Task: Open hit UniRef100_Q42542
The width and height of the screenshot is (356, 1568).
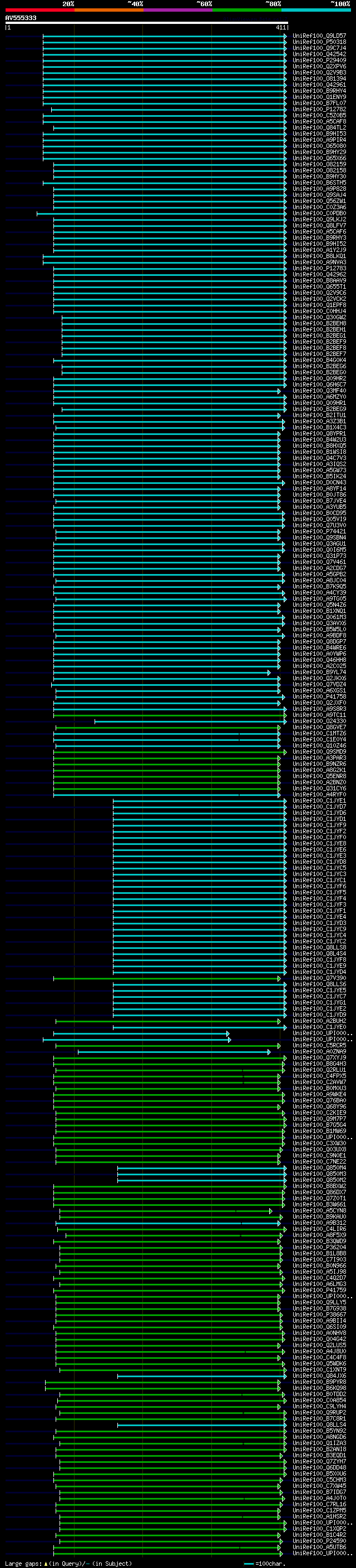Action: point(319,54)
